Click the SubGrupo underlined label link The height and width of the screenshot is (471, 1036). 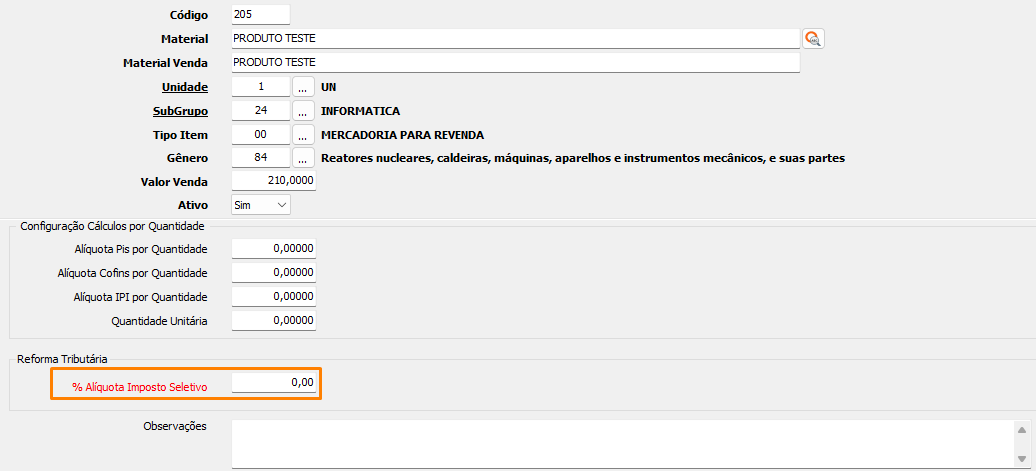coord(180,111)
